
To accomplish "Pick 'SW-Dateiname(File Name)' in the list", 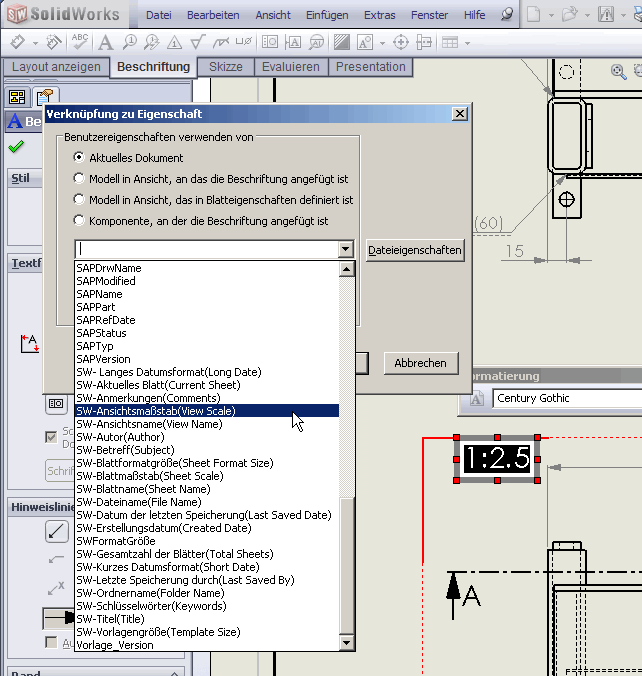I will pos(138,502).
